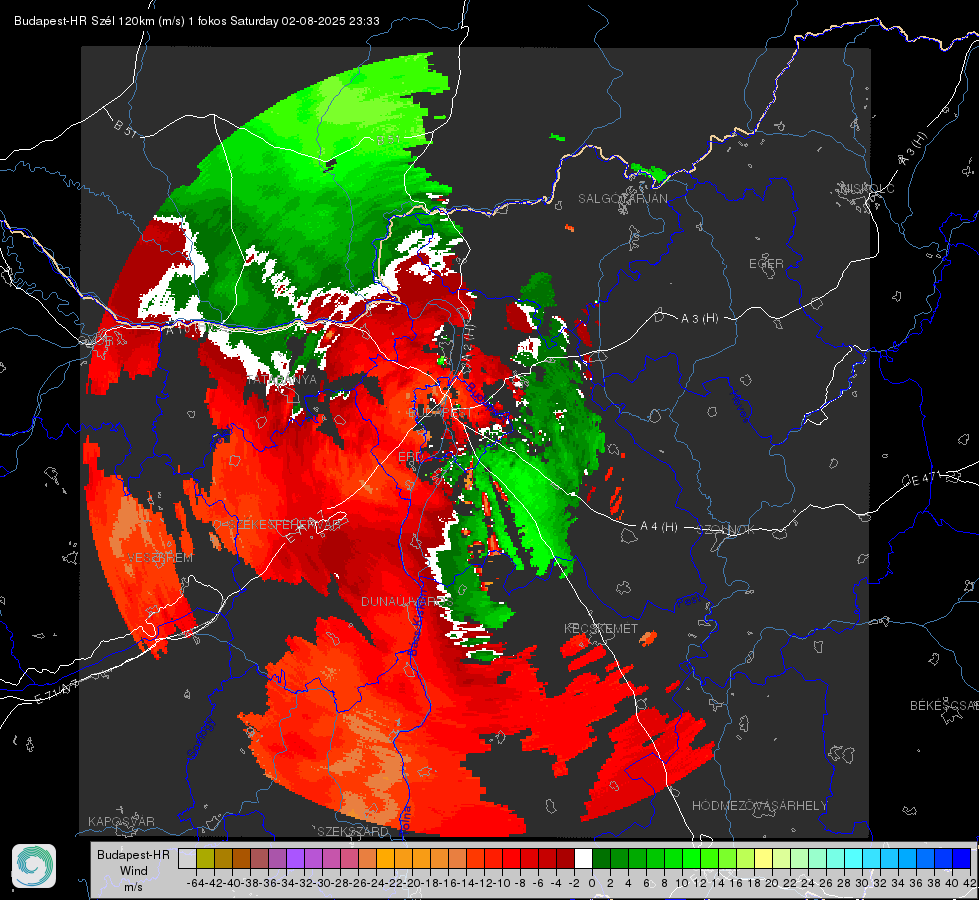The width and height of the screenshot is (979, 900).
Task: Click the BEKESCSABA label at map edge
Action: (x=944, y=705)
